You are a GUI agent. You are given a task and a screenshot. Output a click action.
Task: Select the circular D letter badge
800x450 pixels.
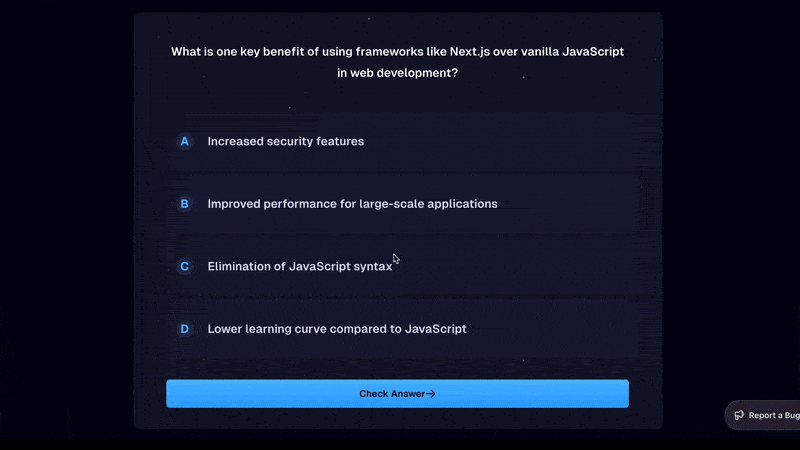[184, 329]
